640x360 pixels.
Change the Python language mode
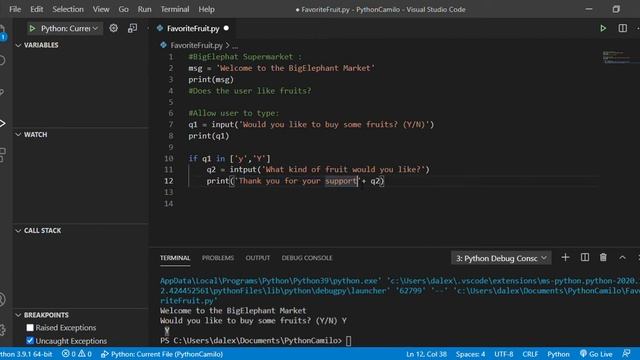pyautogui.click(x=558, y=354)
